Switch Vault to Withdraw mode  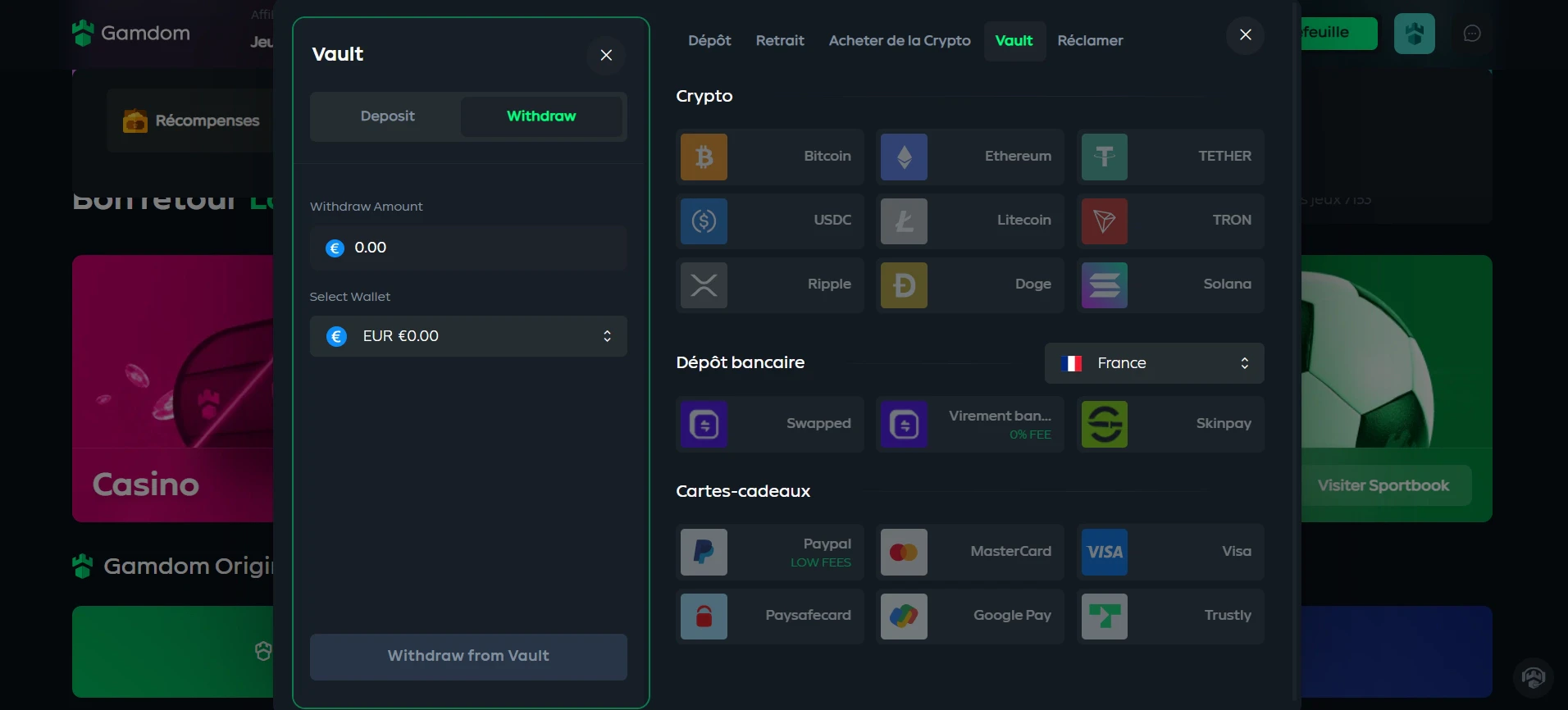(541, 116)
